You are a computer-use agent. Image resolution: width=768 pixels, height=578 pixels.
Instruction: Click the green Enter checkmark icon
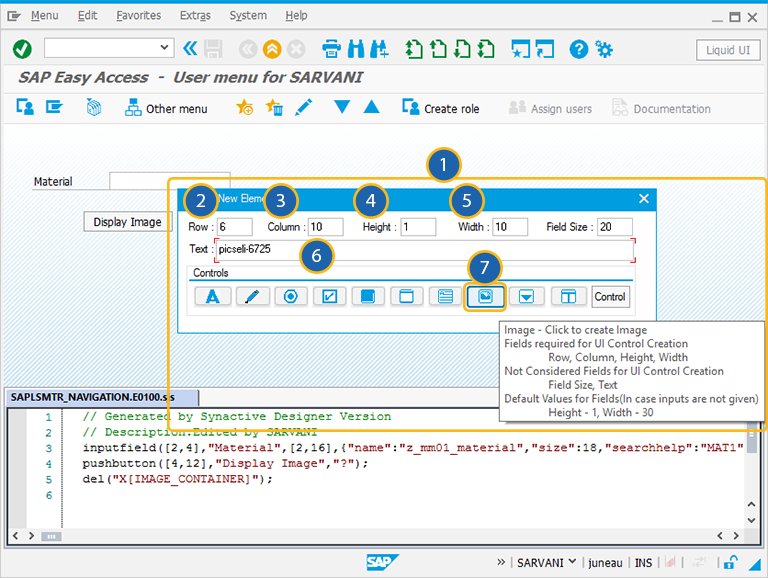tap(22, 49)
